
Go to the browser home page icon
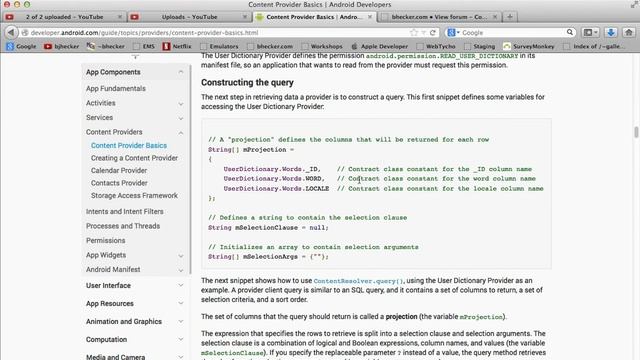click(x=629, y=32)
